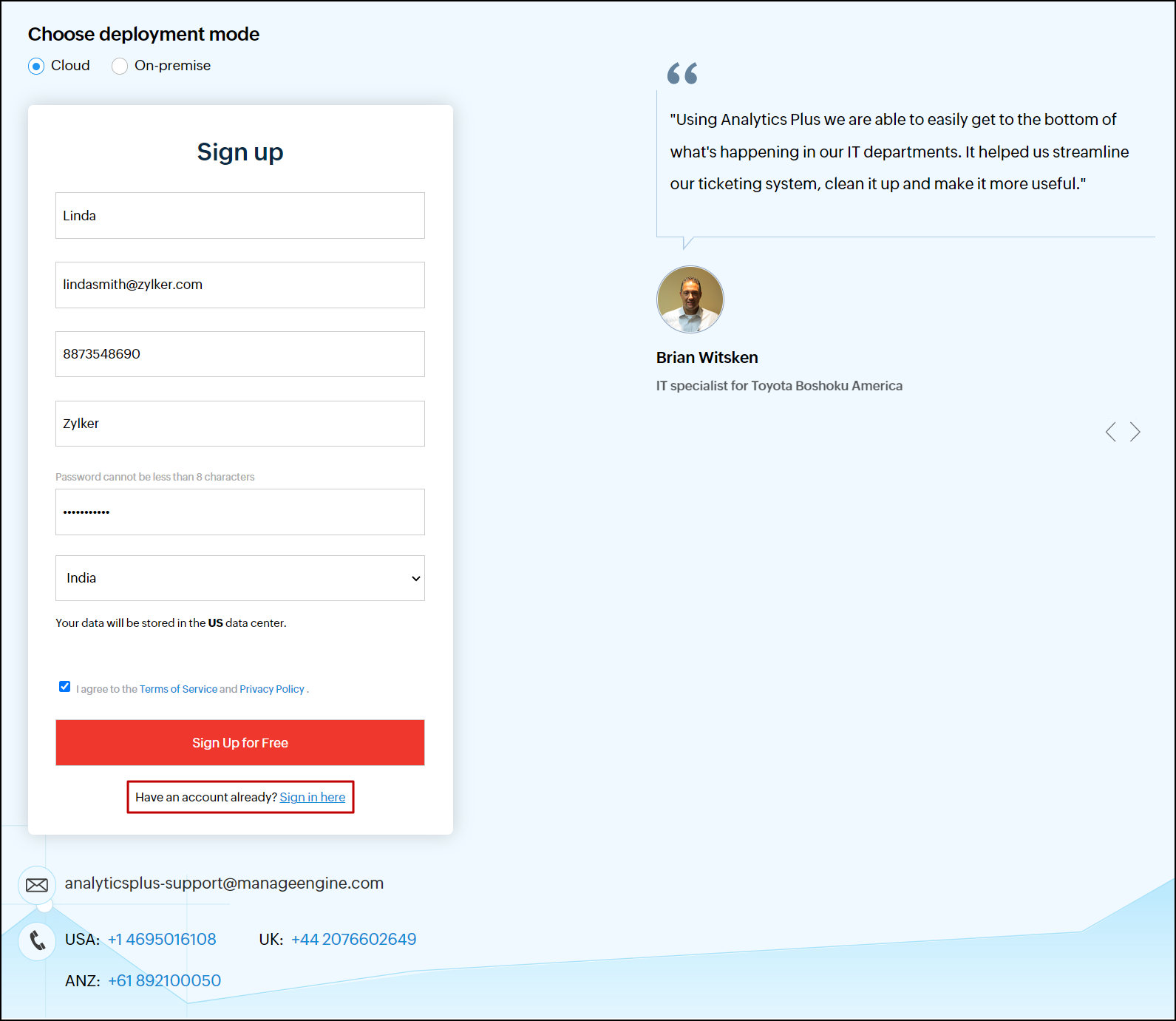Open the Terms of Service link
Viewport: 1176px width, 1021px height.
pos(178,689)
